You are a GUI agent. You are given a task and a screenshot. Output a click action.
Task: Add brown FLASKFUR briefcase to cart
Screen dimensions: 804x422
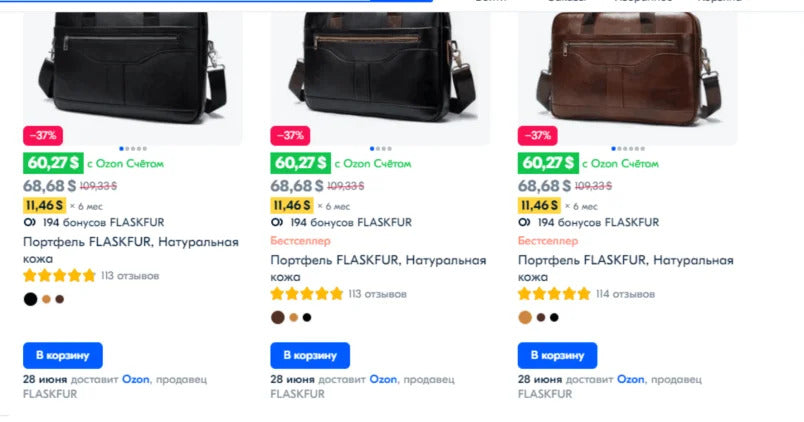557,355
